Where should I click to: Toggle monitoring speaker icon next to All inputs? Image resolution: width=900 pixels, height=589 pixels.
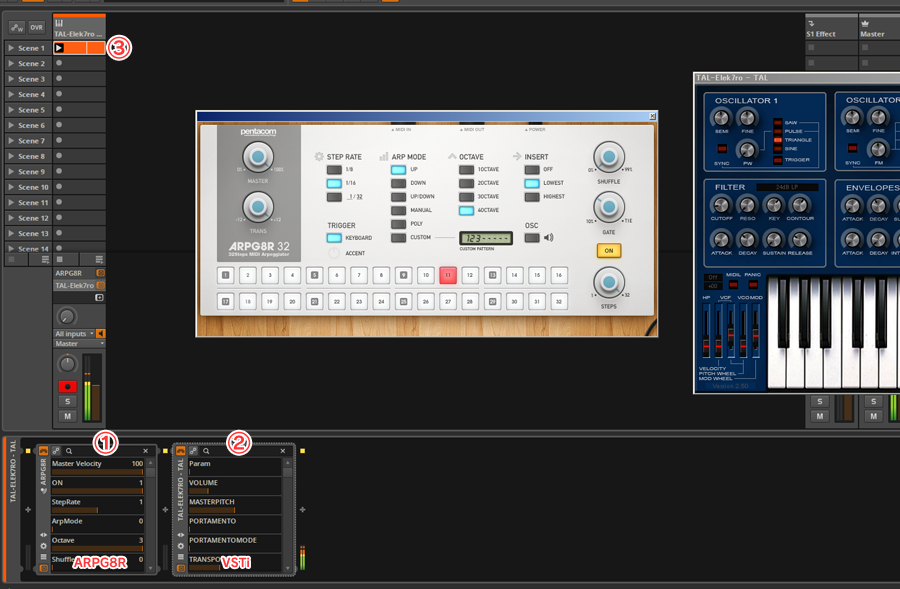[x=100, y=334]
